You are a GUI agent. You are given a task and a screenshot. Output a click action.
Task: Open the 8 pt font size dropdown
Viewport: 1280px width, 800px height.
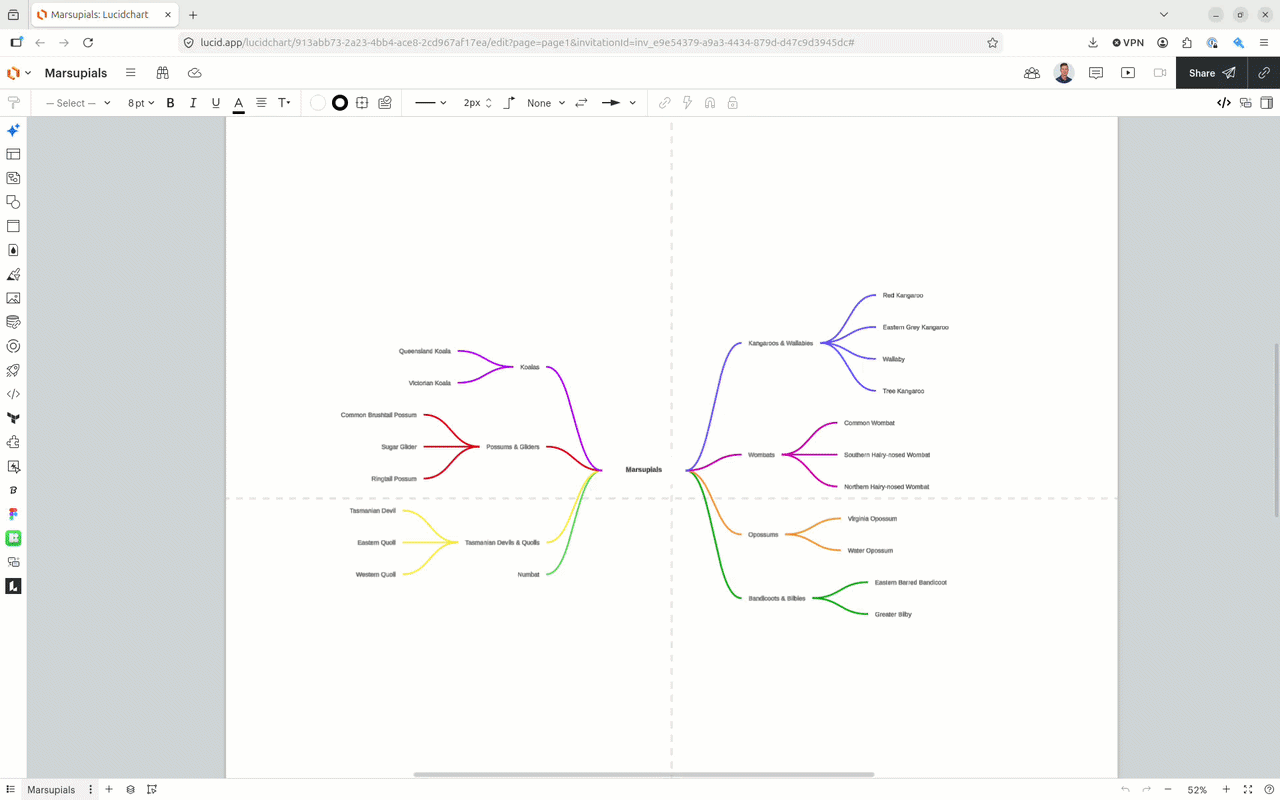[141, 103]
